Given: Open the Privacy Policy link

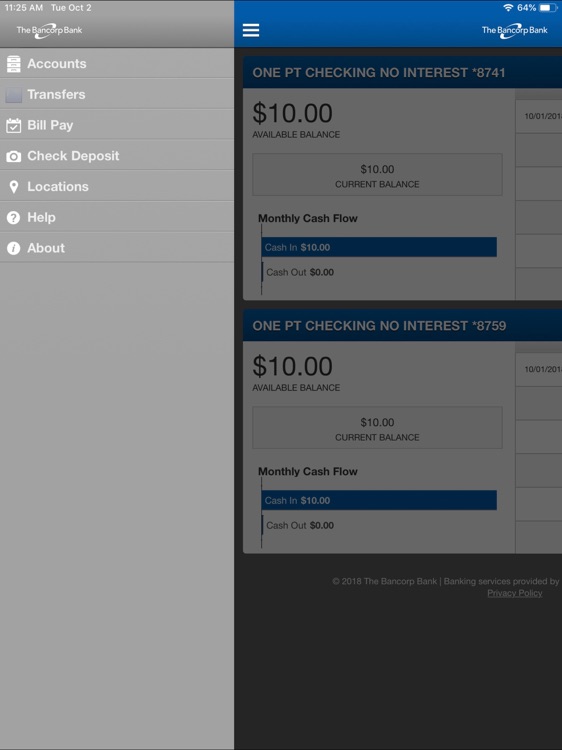Looking at the screenshot, I should pos(515,593).
